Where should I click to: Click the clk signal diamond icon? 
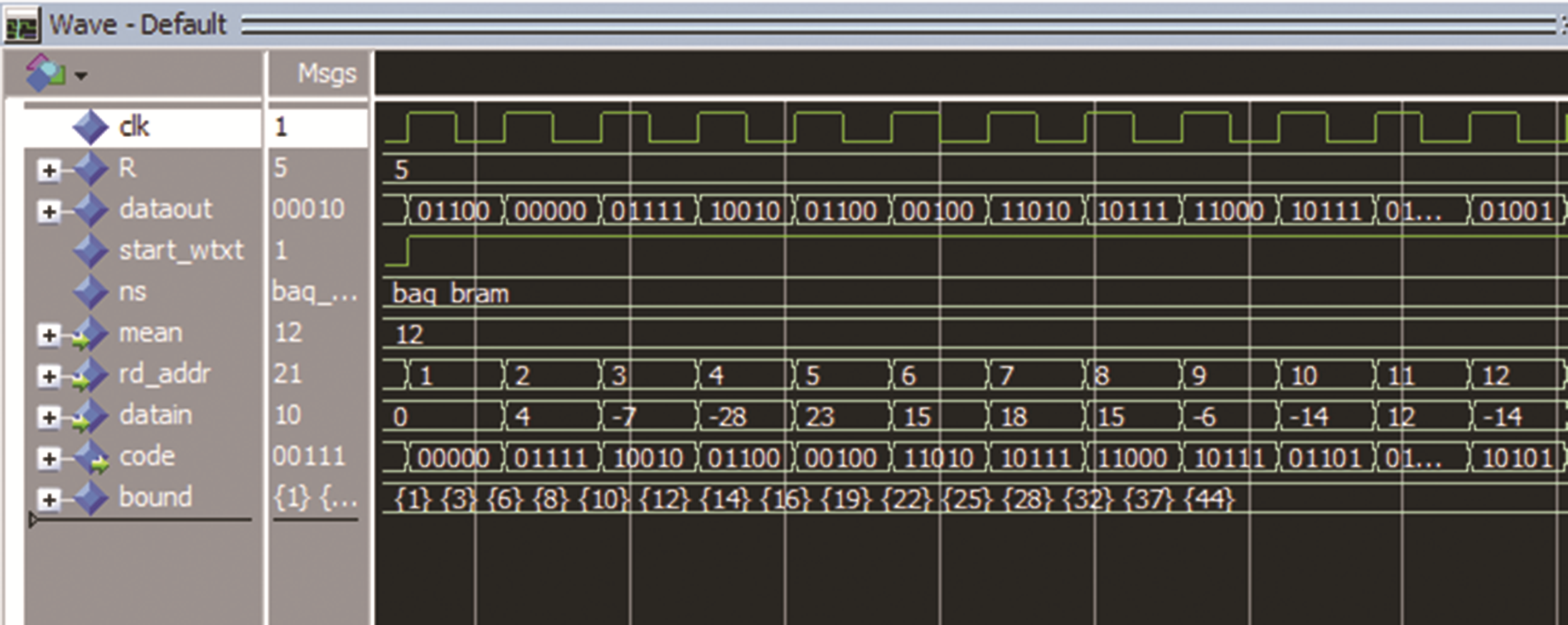click(x=90, y=127)
